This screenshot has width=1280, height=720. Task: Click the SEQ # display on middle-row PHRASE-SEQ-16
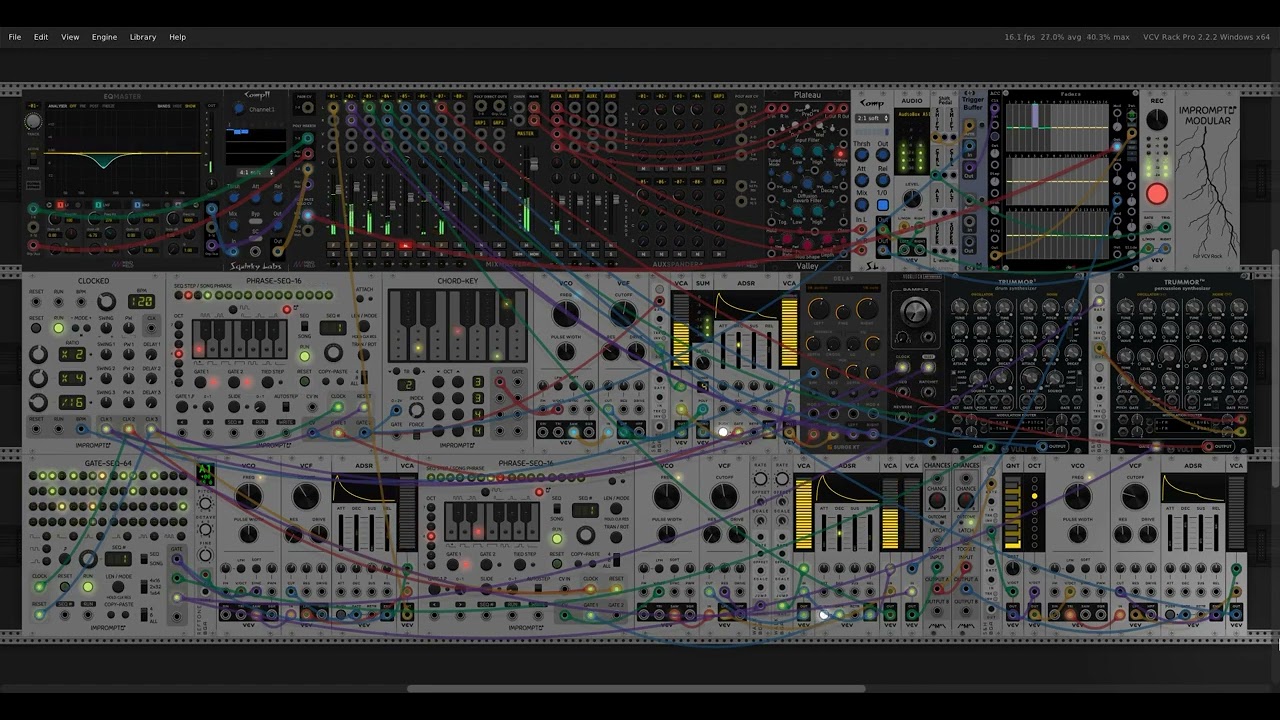[x=333, y=328]
